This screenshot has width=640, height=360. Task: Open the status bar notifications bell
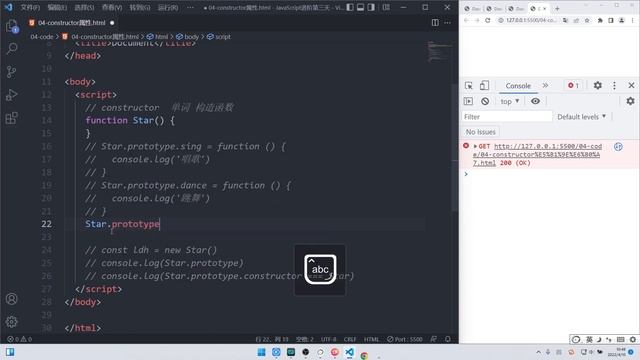point(448,339)
